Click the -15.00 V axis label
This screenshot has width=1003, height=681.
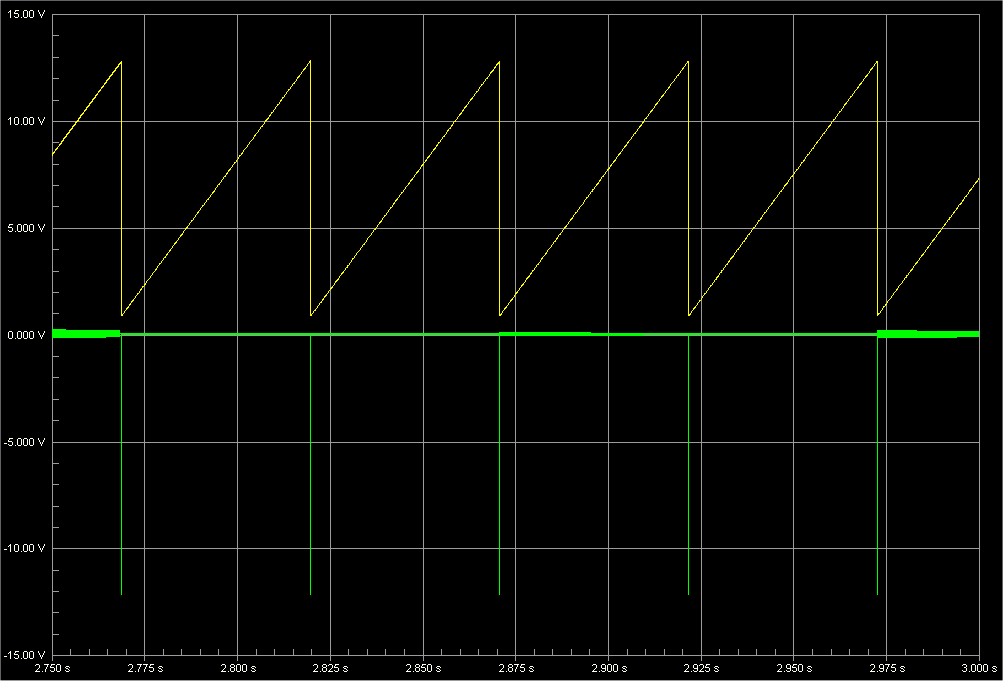(x=24, y=655)
